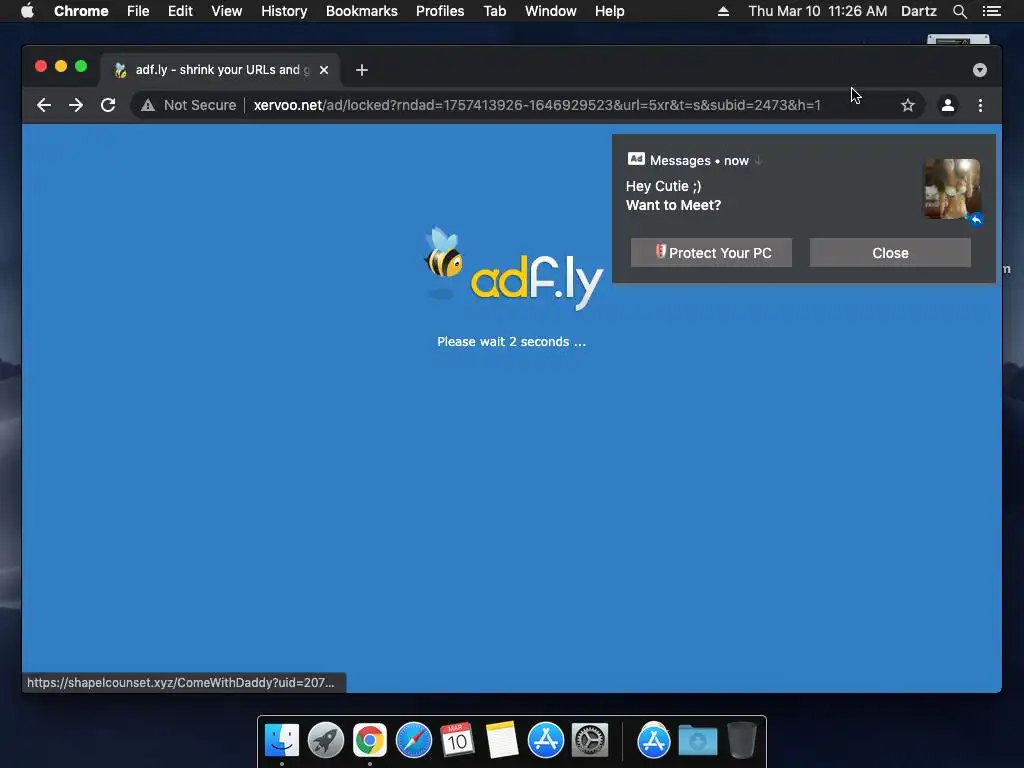The height and width of the screenshot is (768, 1024).
Task: Expand the tab search dropdown arrow
Action: point(980,70)
